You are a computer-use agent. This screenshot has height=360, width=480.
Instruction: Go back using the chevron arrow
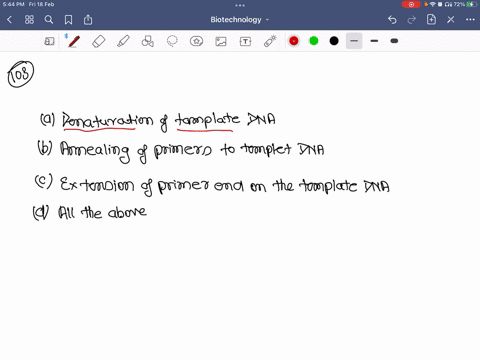9,20
